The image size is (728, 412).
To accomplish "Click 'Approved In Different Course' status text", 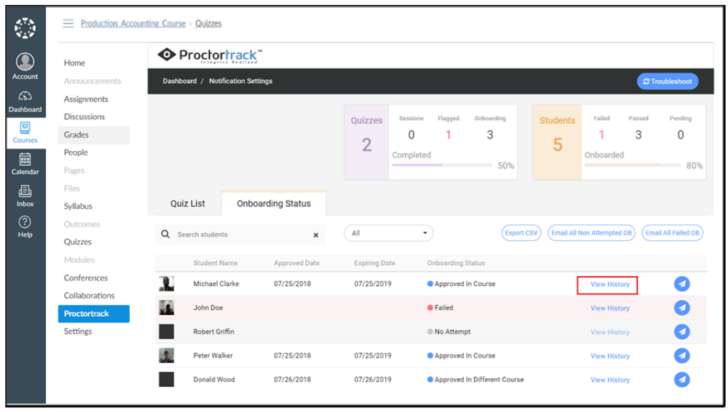I will [479, 379].
